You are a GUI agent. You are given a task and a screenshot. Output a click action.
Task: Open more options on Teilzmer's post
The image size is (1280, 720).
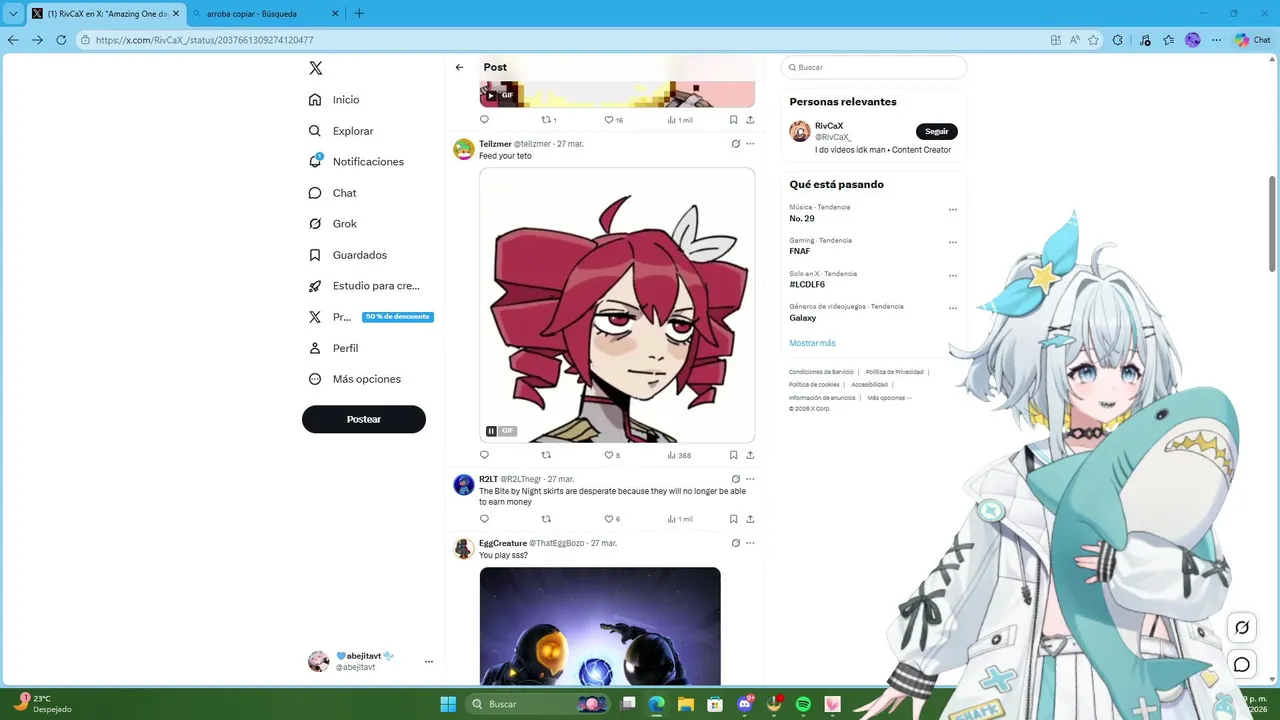pyautogui.click(x=750, y=144)
